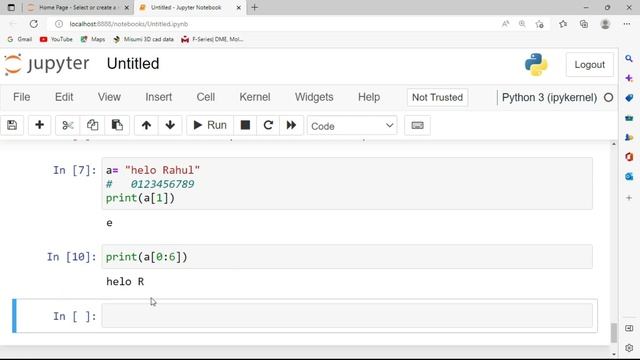Open the Edit menu
The height and width of the screenshot is (360, 640).
(x=64, y=97)
